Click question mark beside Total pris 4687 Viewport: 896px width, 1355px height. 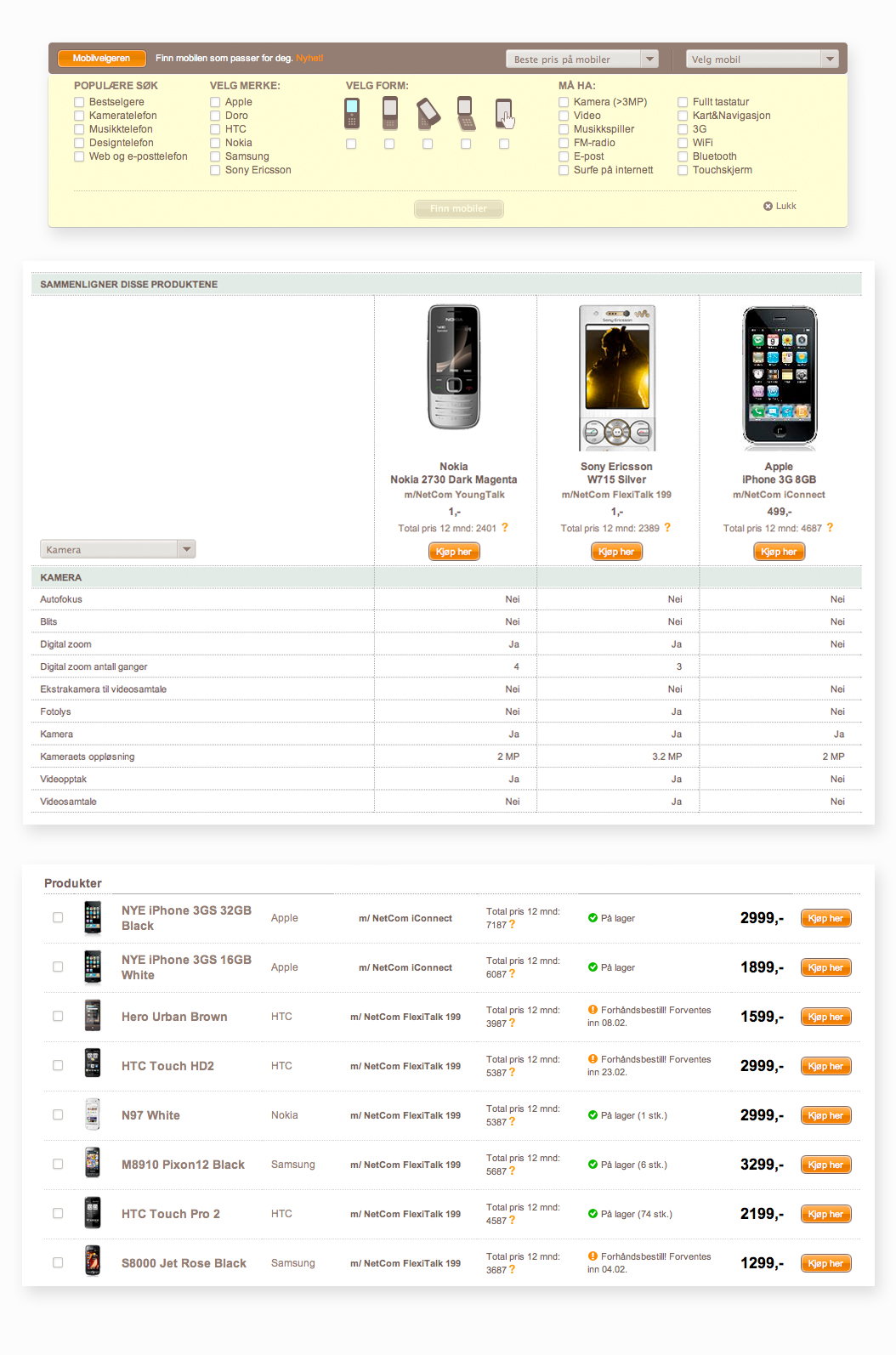[830, 528]
